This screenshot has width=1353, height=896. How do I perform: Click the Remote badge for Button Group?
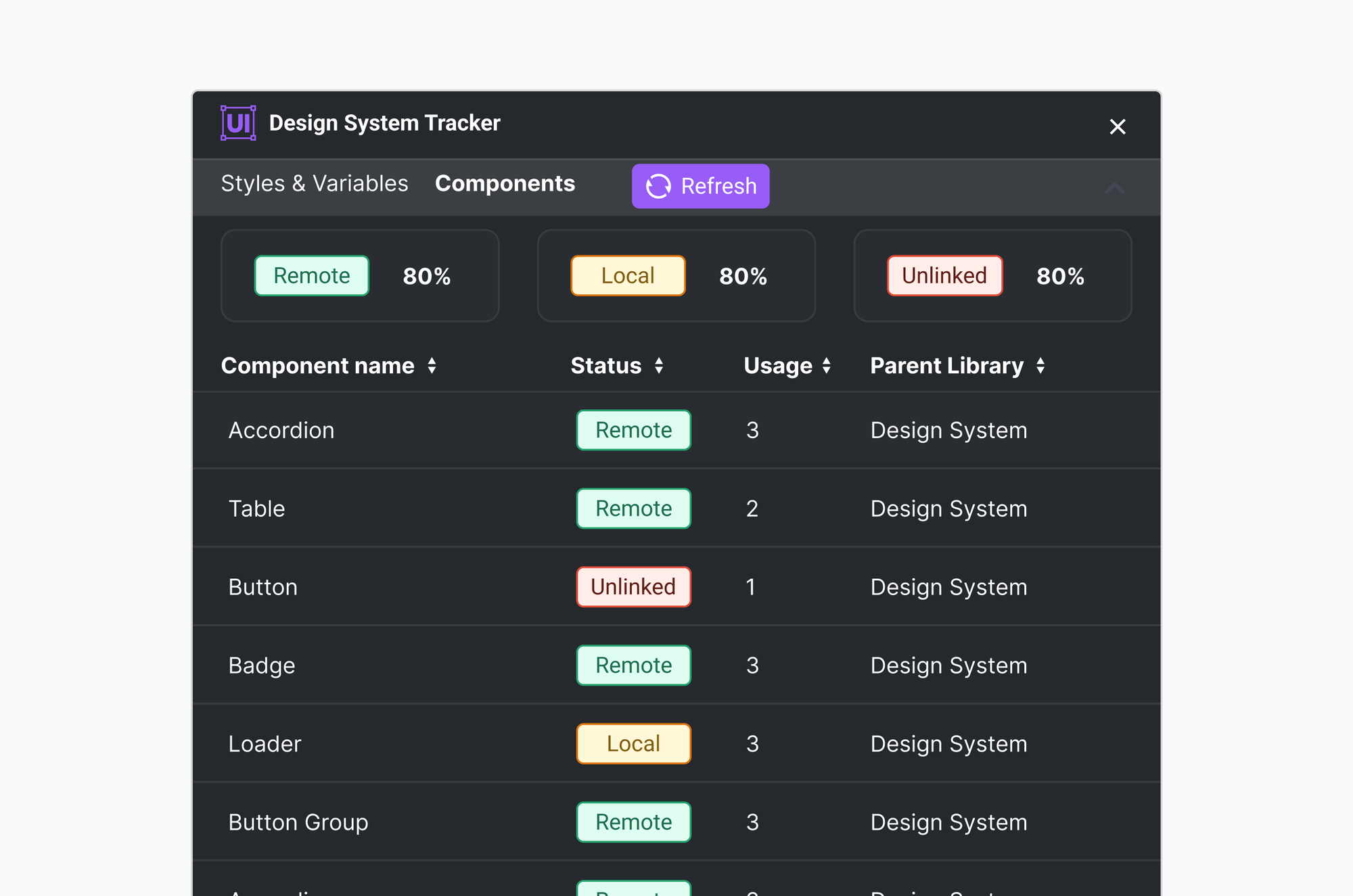pos(633,822)
